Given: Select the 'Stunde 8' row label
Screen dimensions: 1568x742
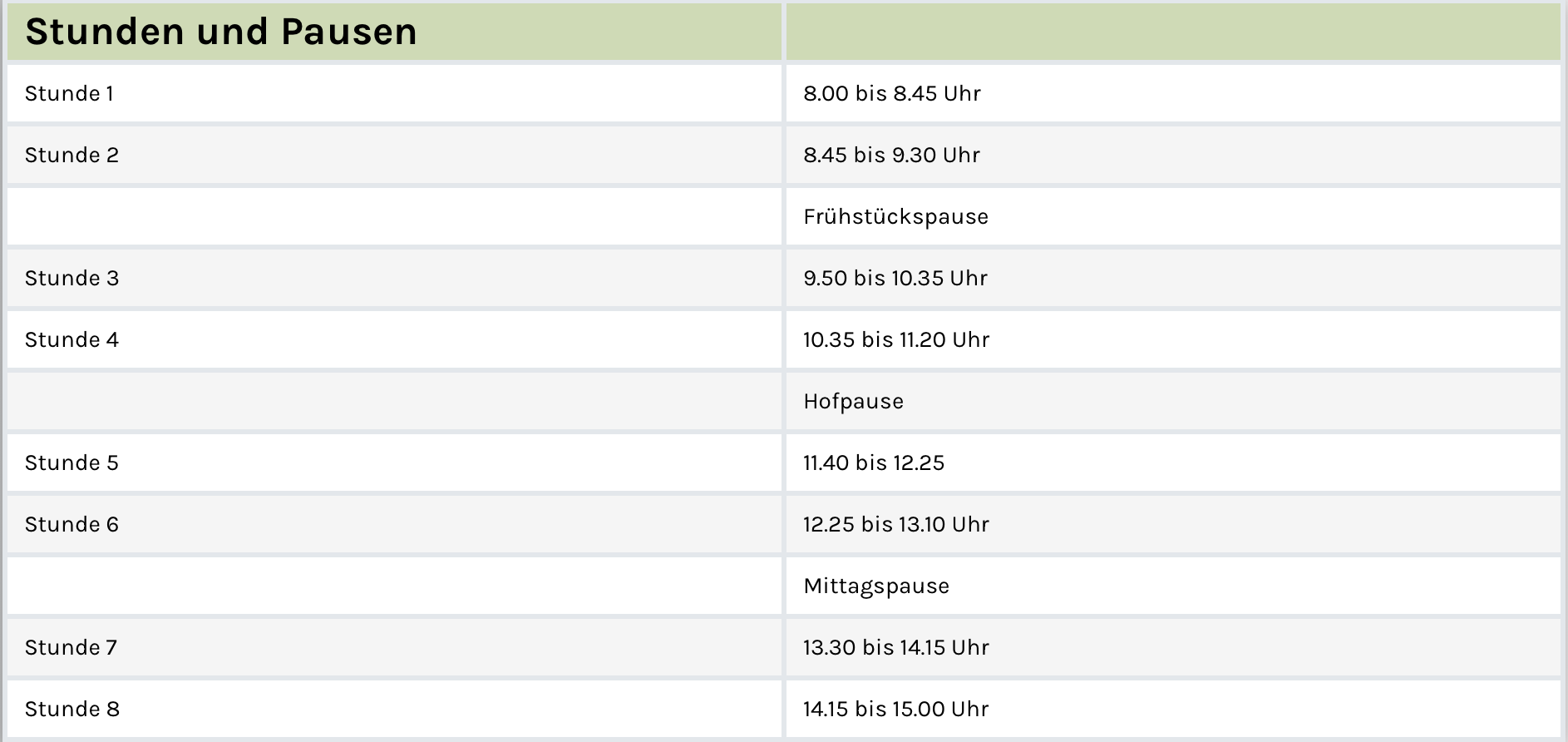Looking at the screenshot, I should (71, 709).
